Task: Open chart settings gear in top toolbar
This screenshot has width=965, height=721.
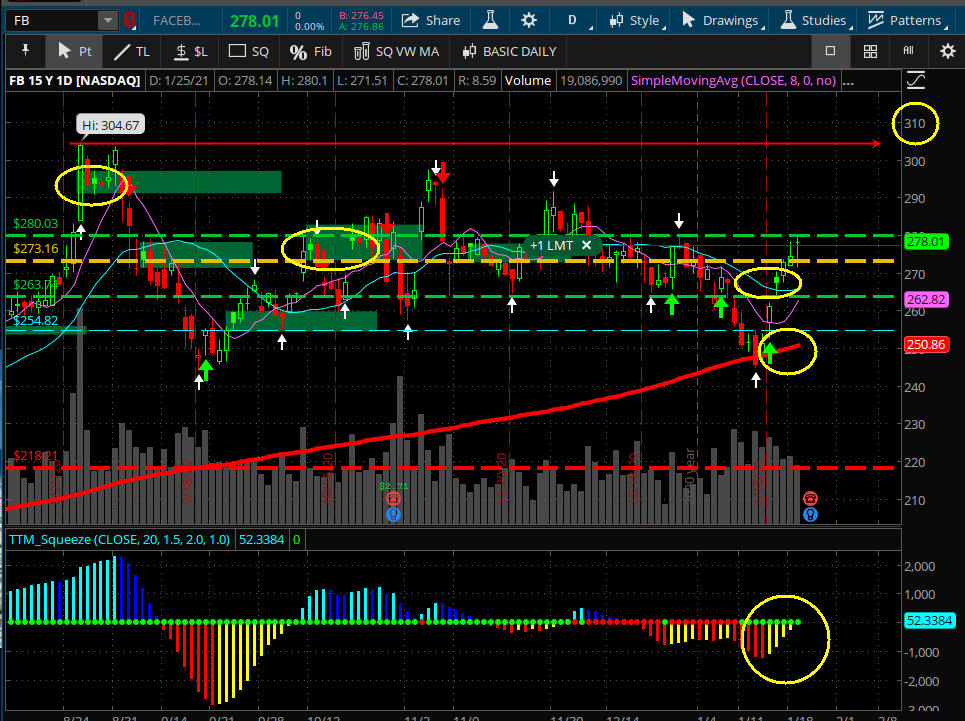Action: pyautogui.click(x=528, y=20)
